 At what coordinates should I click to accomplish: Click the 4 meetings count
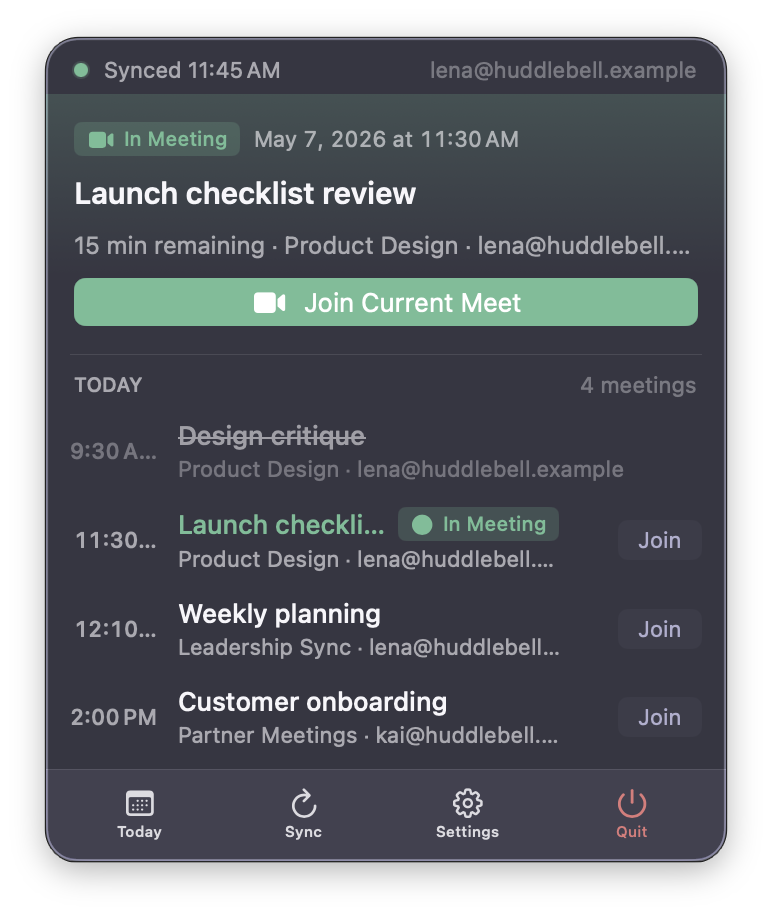coord(638,385)
